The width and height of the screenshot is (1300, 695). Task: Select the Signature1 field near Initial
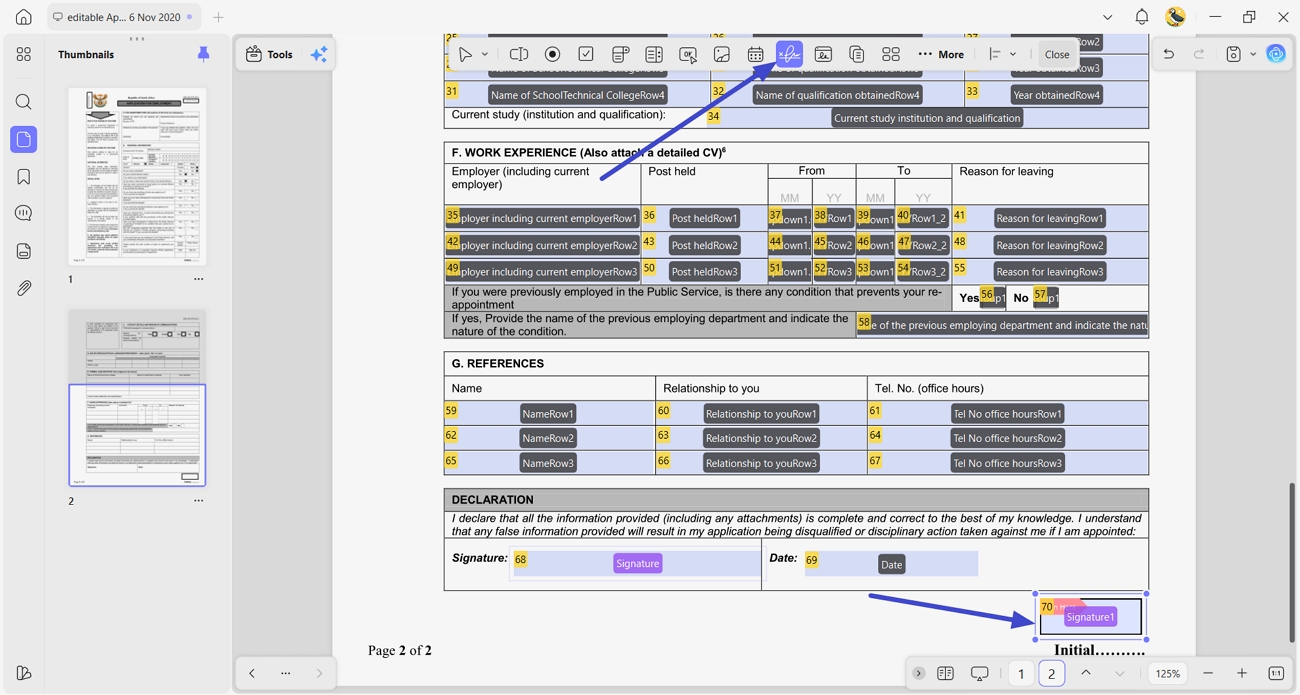pyautogui.click(x=1090, y=617)
